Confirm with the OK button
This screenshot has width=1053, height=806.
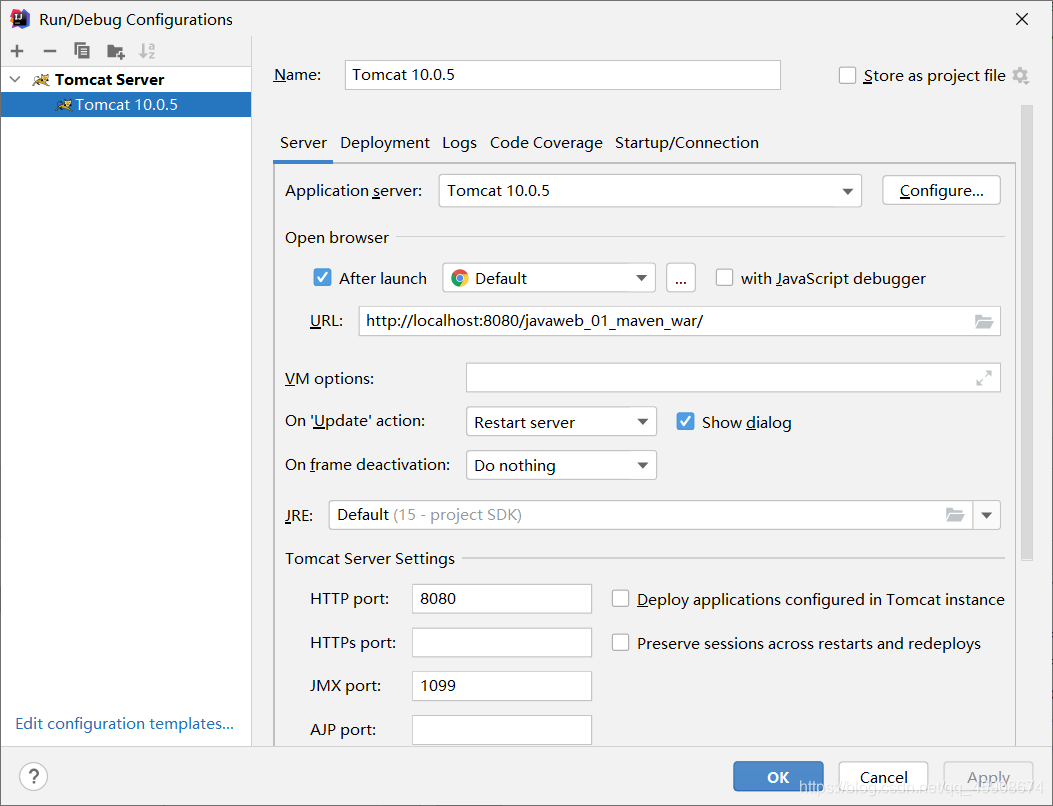point(778,776)
